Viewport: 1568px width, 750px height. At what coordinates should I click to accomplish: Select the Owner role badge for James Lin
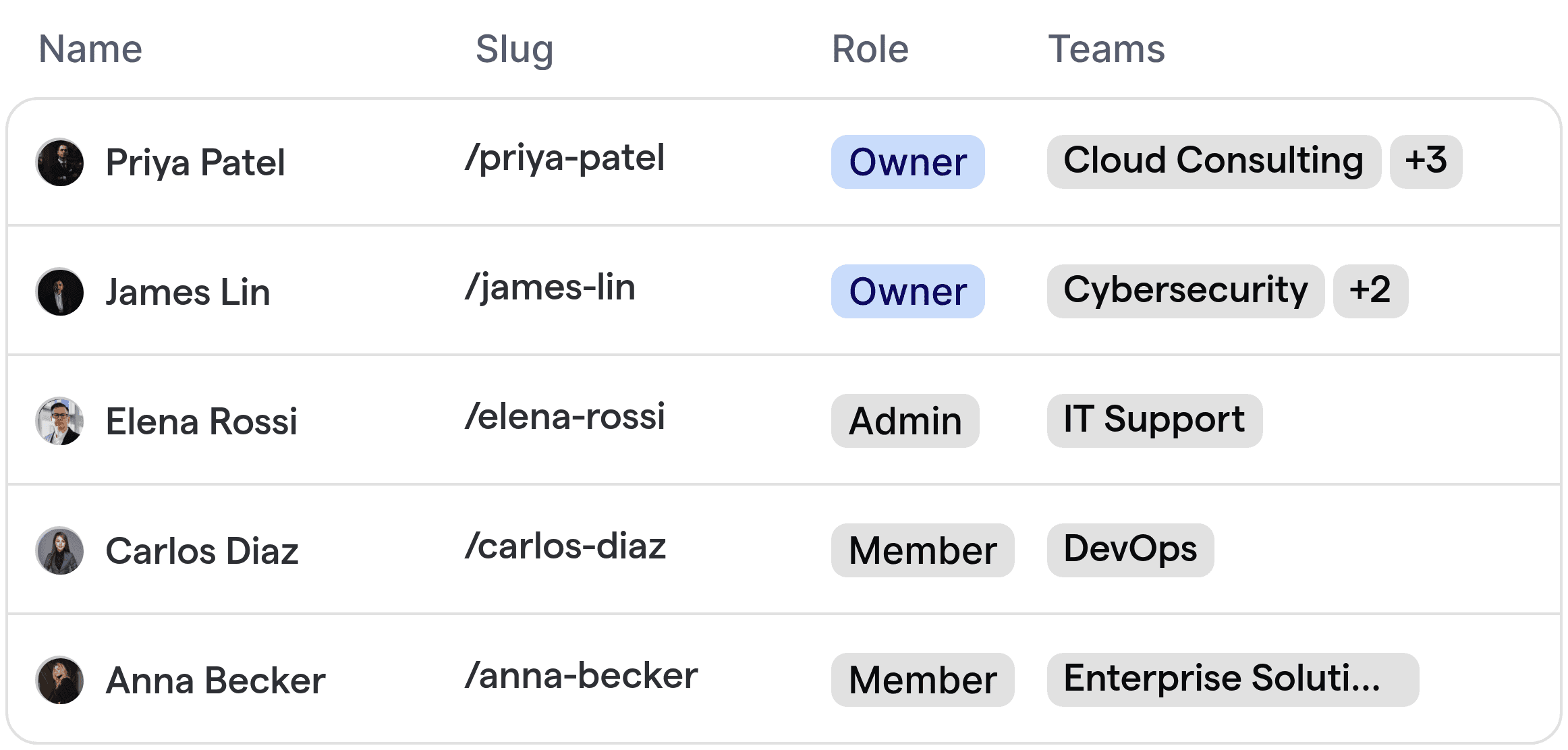click(907, 291)
